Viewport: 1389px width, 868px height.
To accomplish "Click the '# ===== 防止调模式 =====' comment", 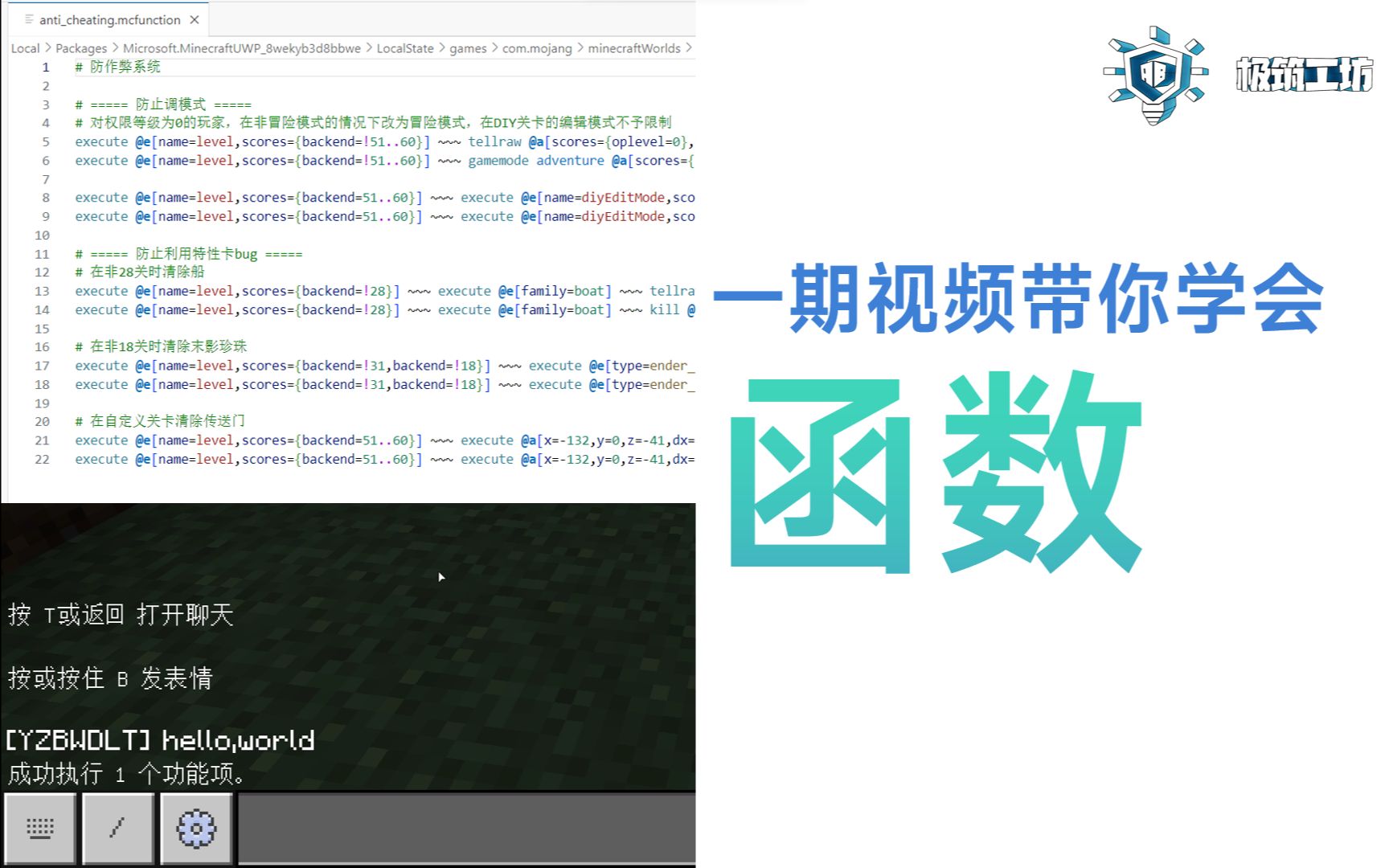I will (163, 104).
